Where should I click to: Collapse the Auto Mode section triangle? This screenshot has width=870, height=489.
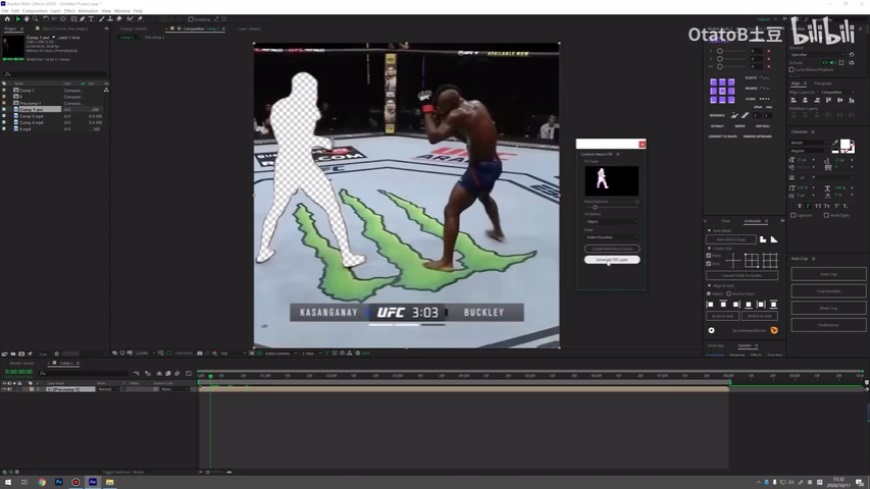coord(709,230)
